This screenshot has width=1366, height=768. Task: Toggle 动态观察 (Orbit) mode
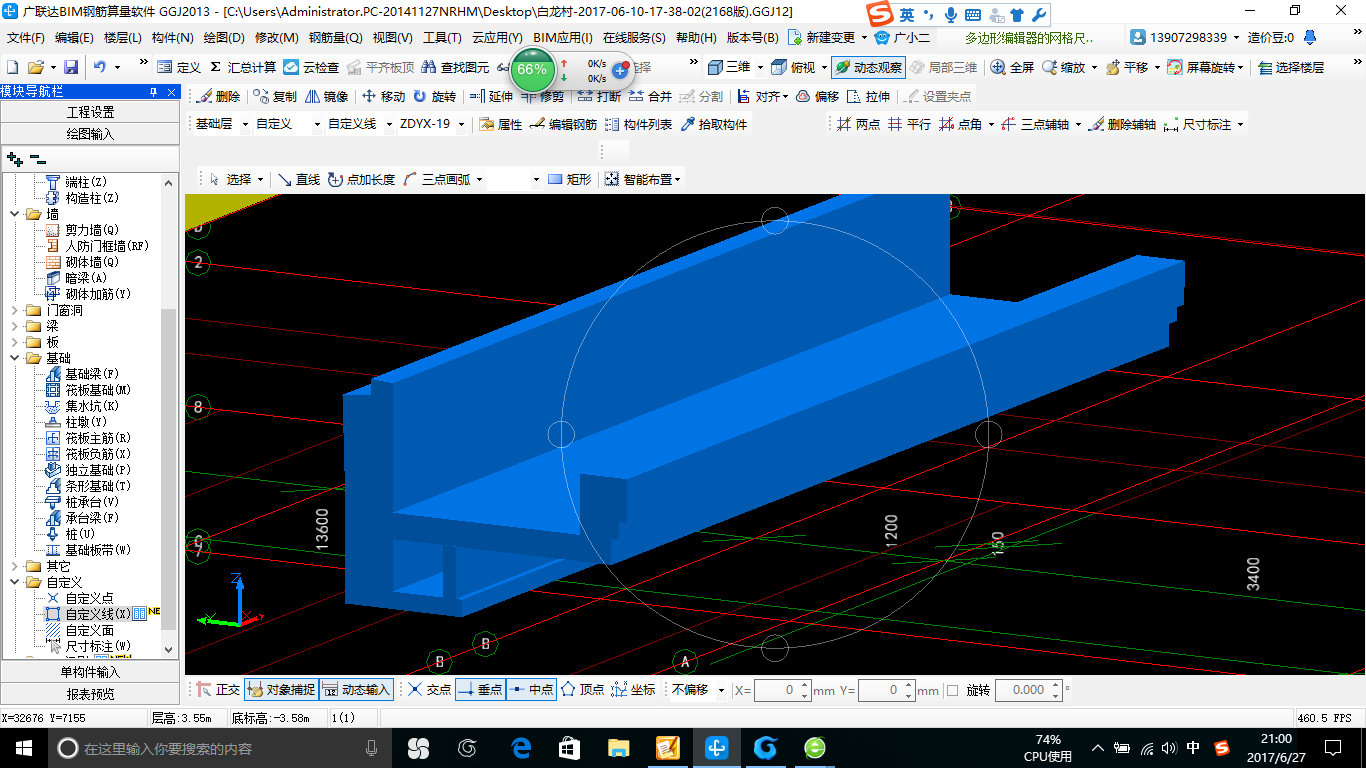(868, 67)
